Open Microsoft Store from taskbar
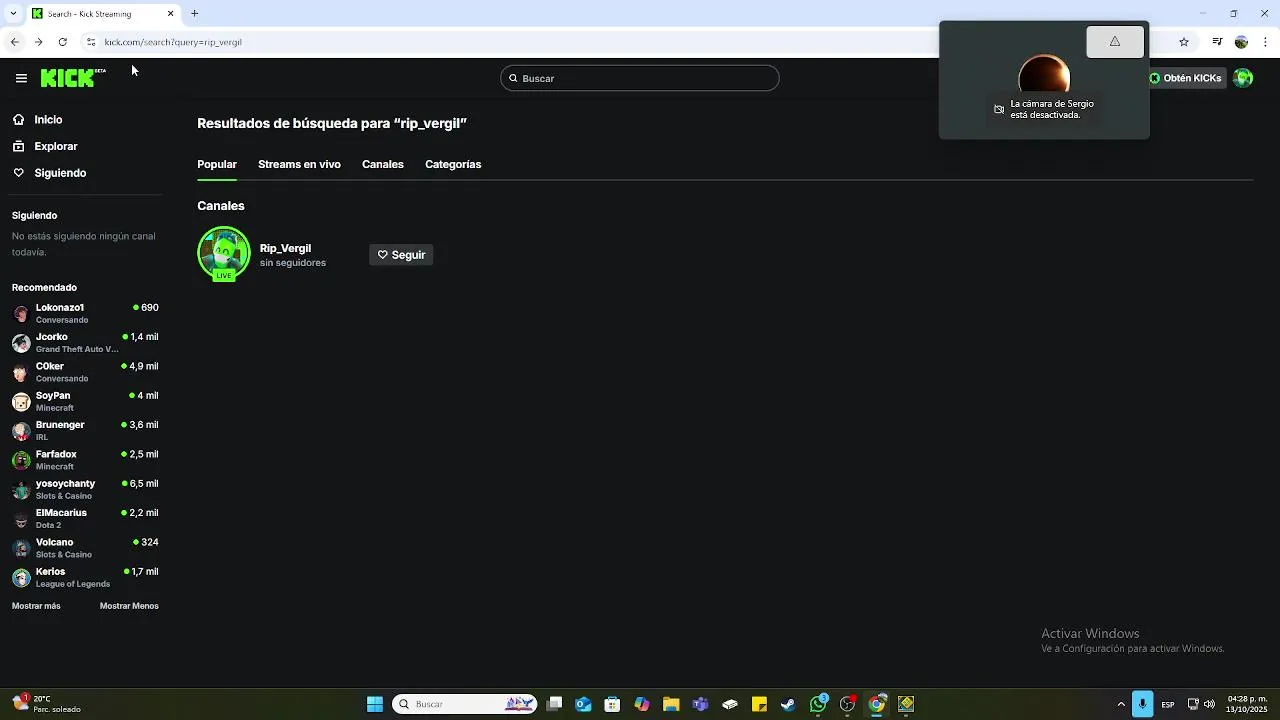The width and height of the screenshot is (1280, 720). (x=613, y=704)
